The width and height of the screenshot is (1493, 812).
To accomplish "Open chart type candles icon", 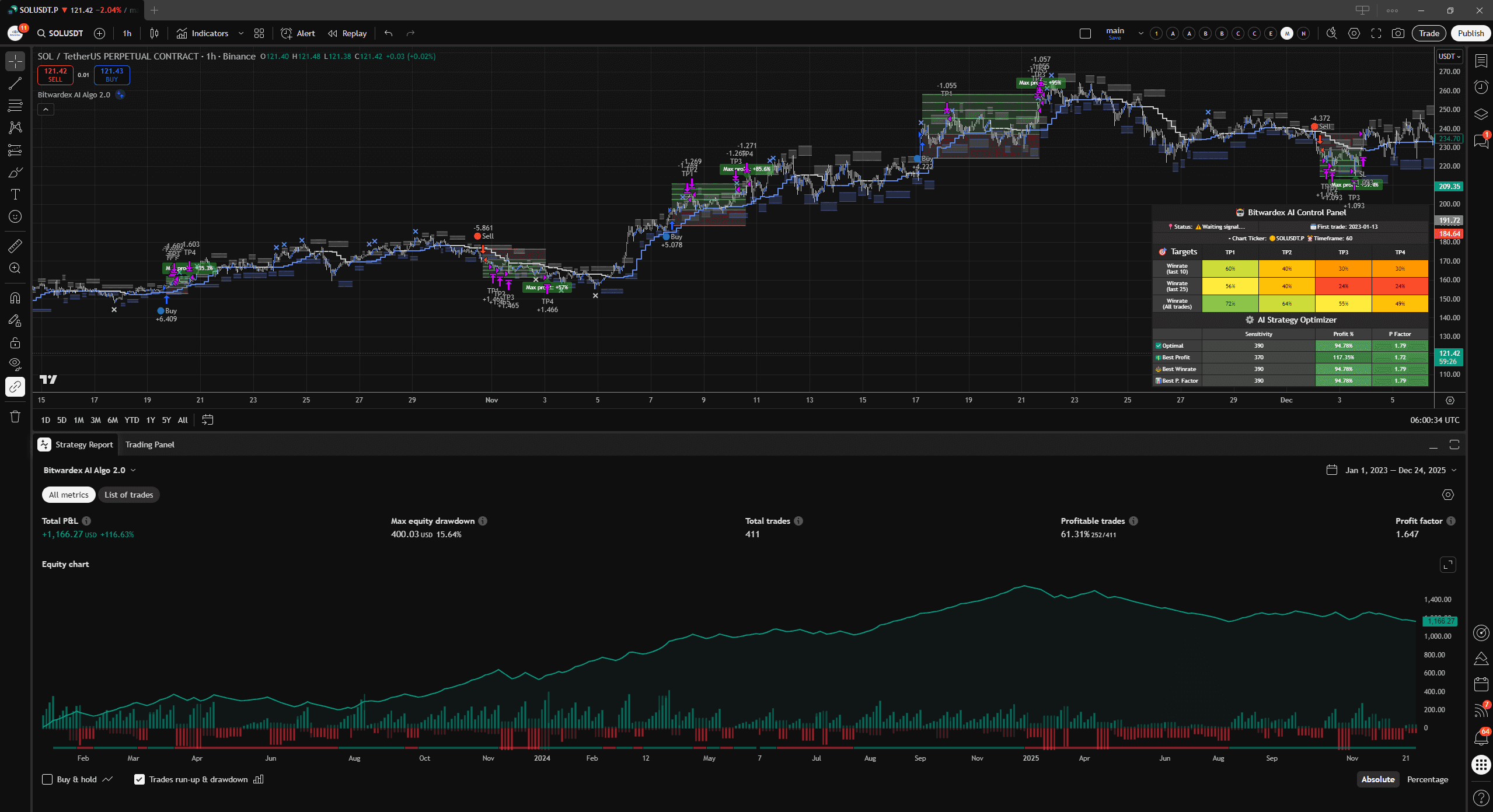I will click(154, 33).
